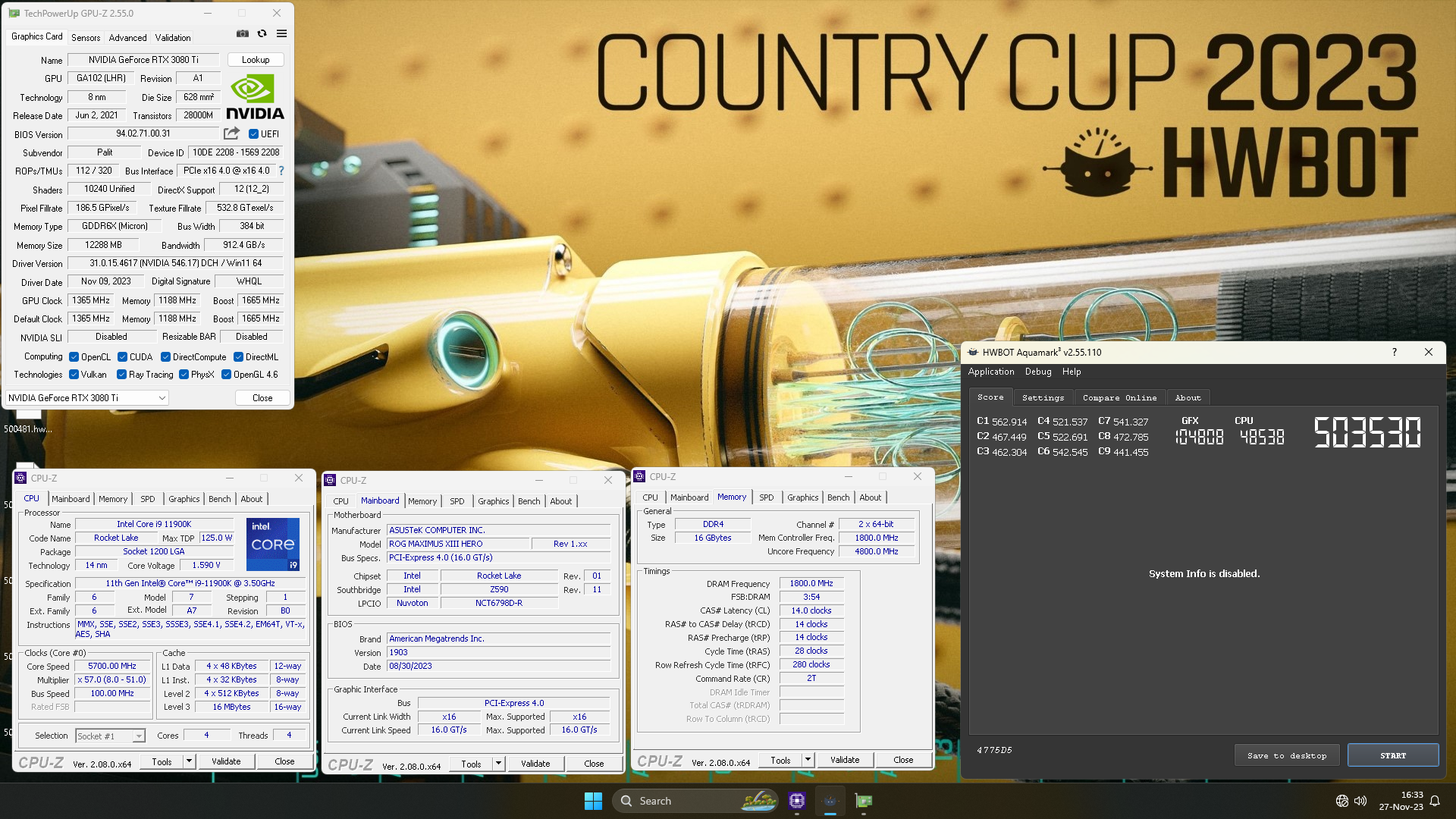The width and height of the screenshot is (1456, 819).
Task: Open the Aquamark Application menu
Action: pos(990,372)
